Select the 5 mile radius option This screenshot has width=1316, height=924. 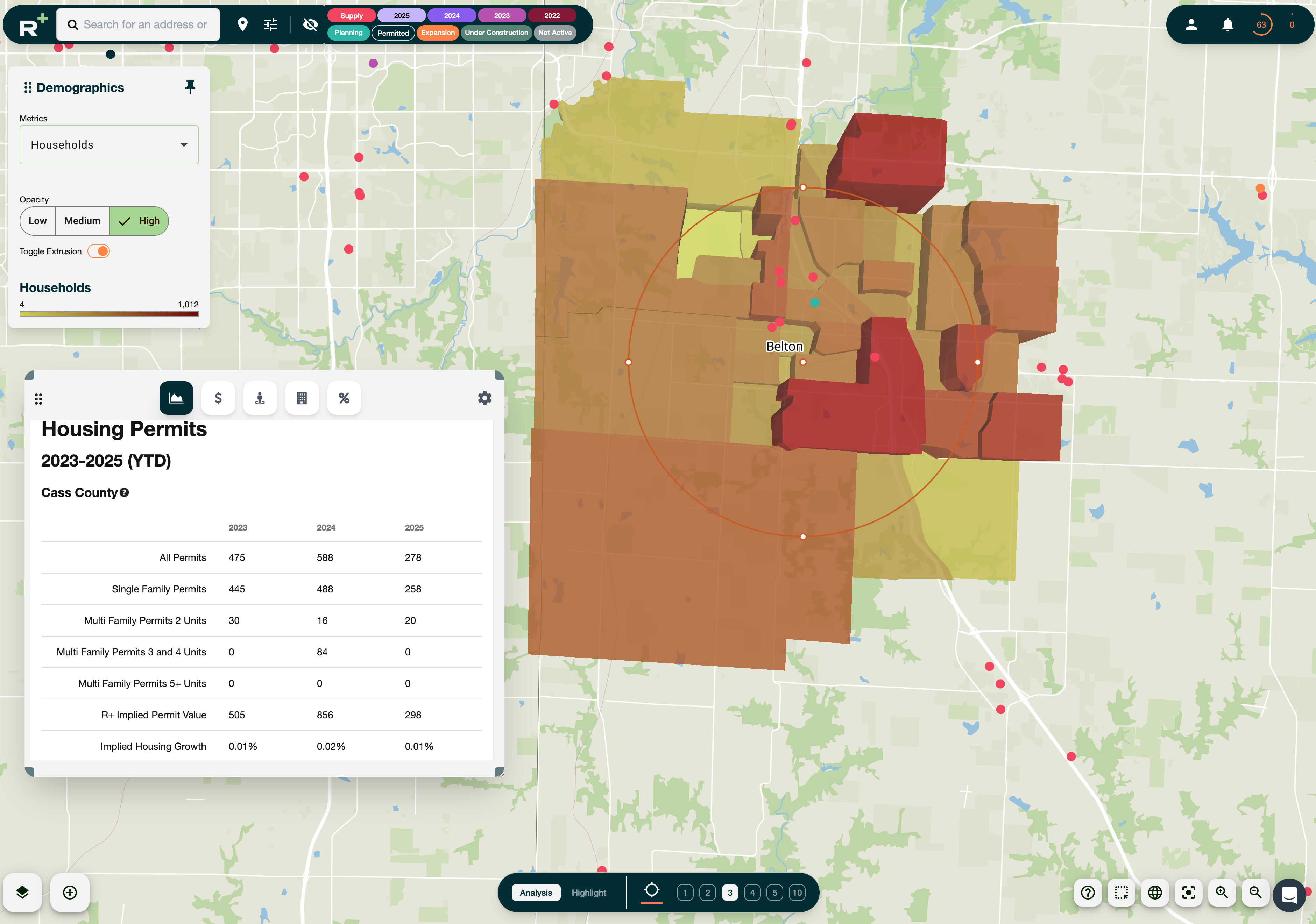774,893
